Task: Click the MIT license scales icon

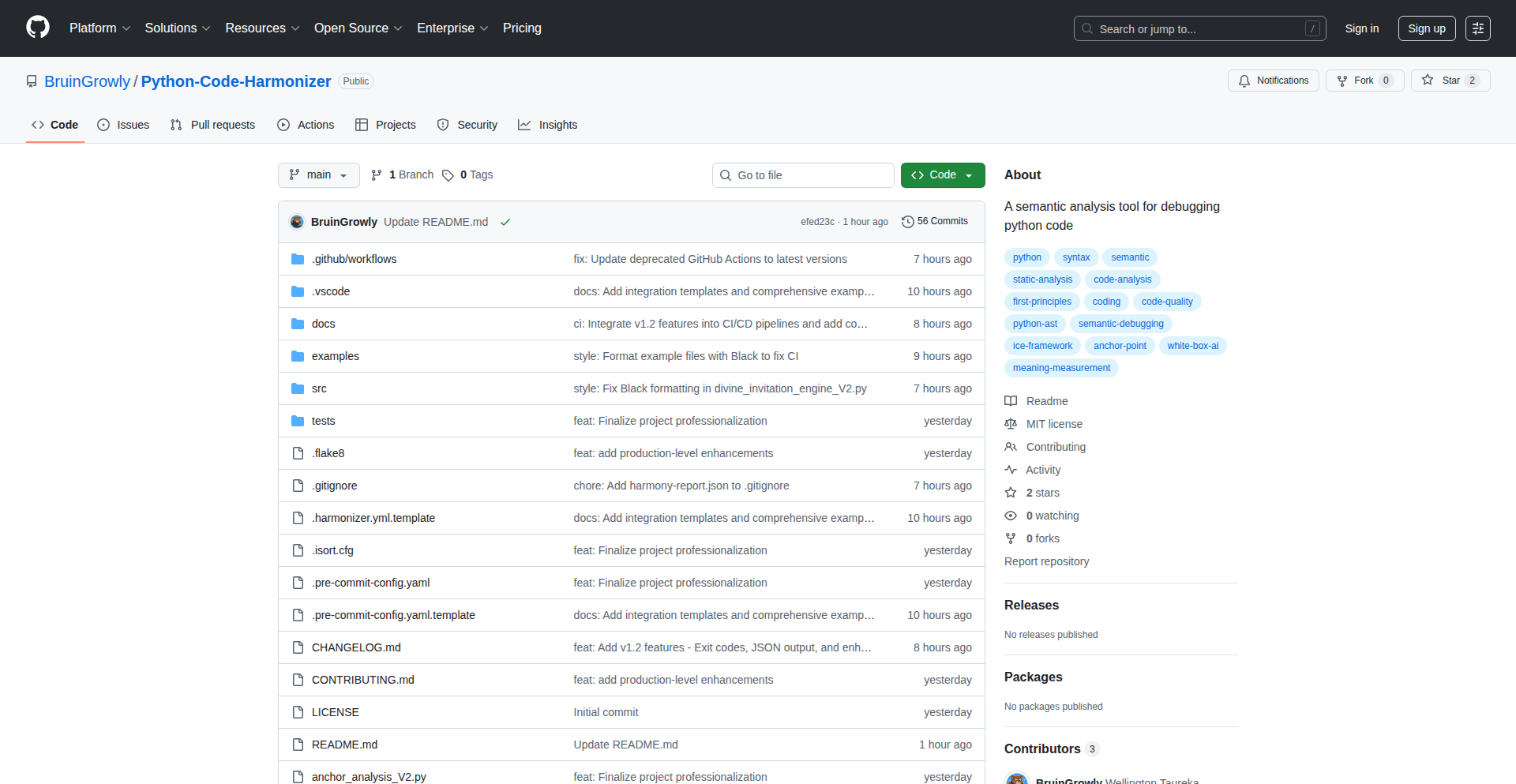Action: click(1011, 424)
